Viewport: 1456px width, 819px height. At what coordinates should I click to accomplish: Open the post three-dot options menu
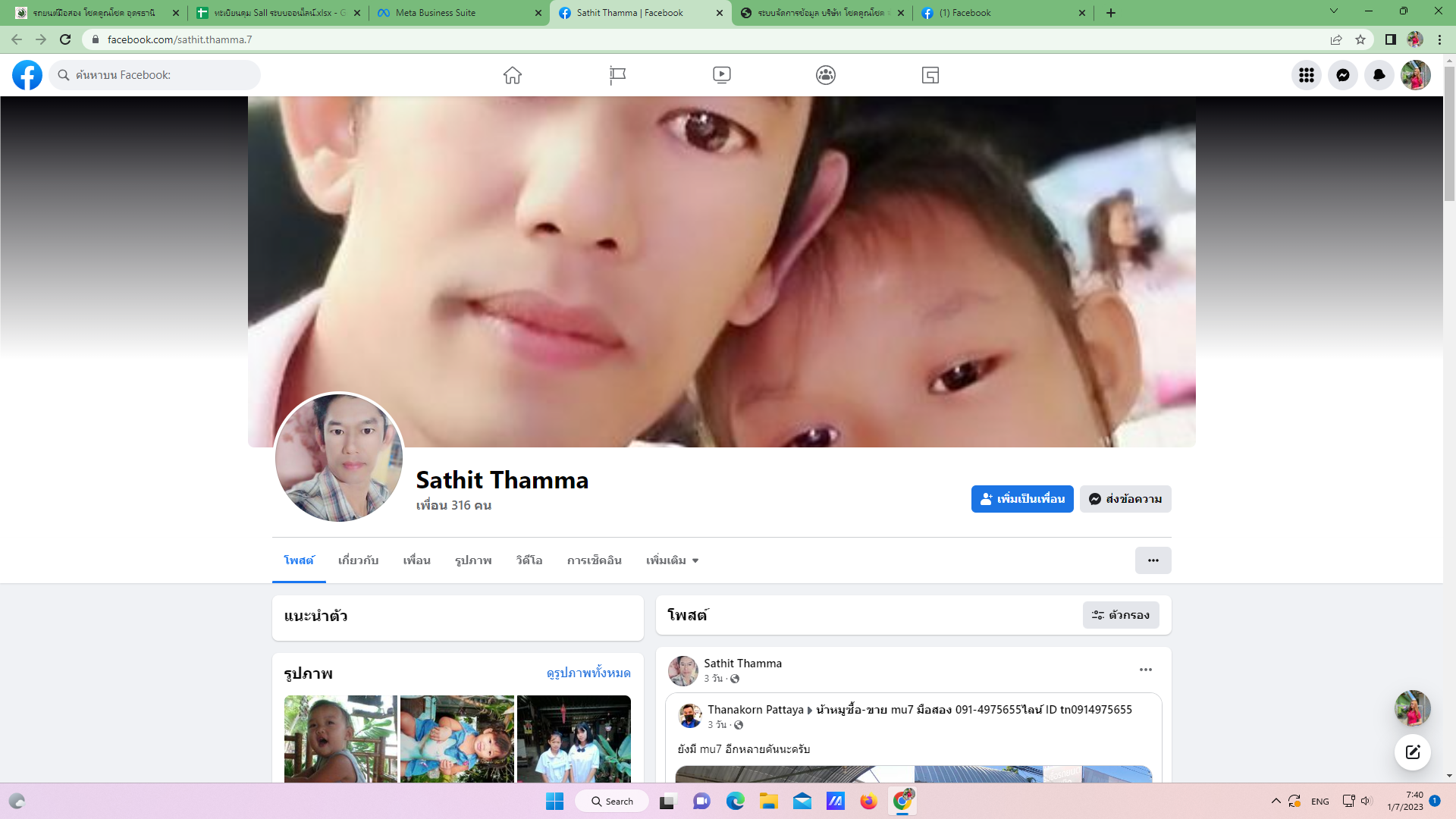[1145, 670]
